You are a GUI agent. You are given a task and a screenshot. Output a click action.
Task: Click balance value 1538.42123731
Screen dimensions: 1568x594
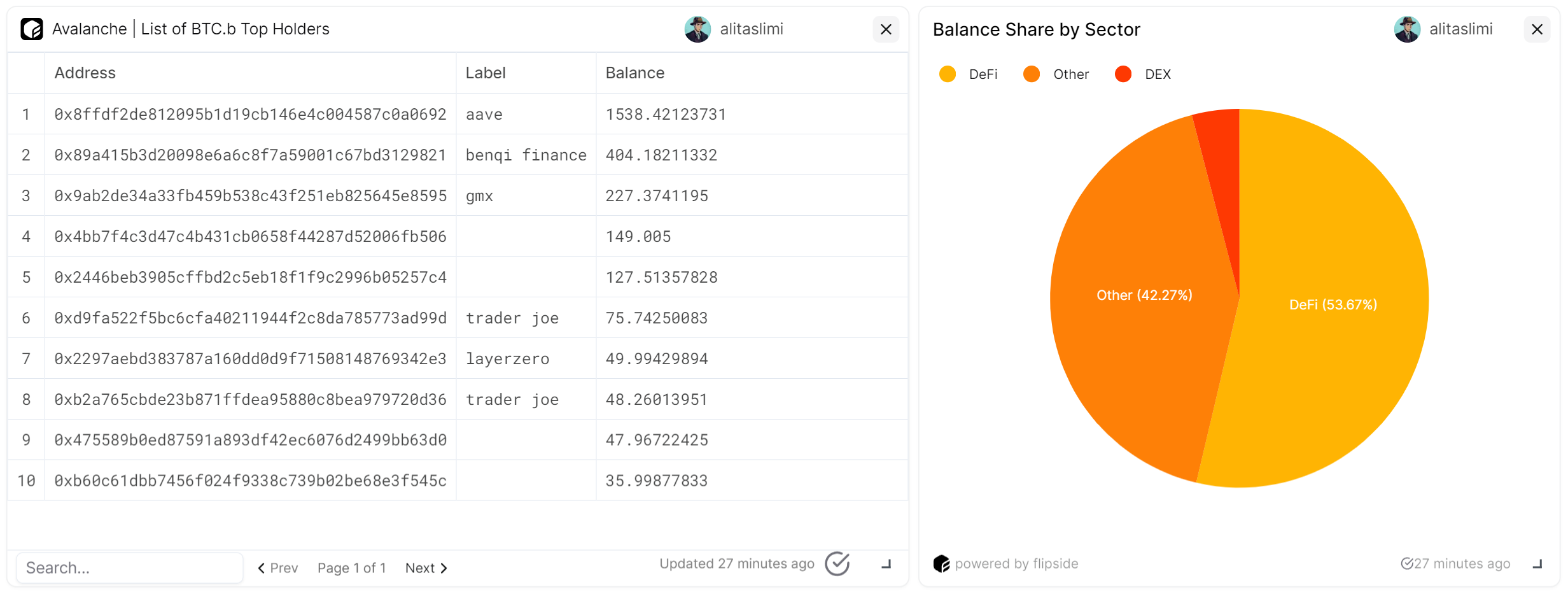tap(666, 115)
